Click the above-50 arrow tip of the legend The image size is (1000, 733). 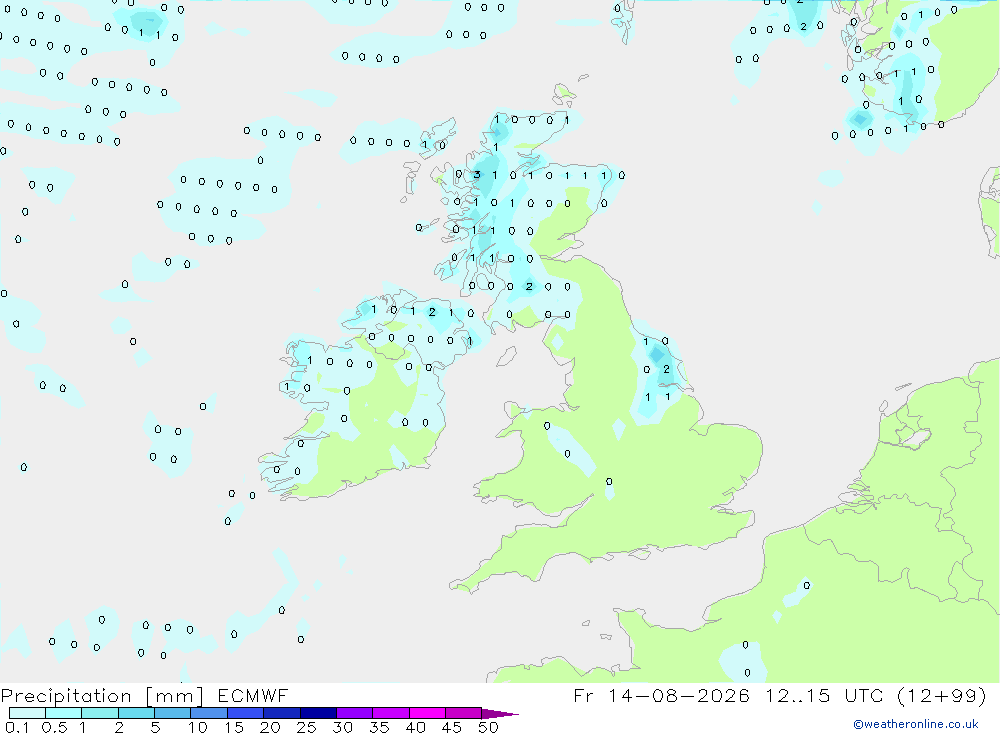(x=499, y=714)
